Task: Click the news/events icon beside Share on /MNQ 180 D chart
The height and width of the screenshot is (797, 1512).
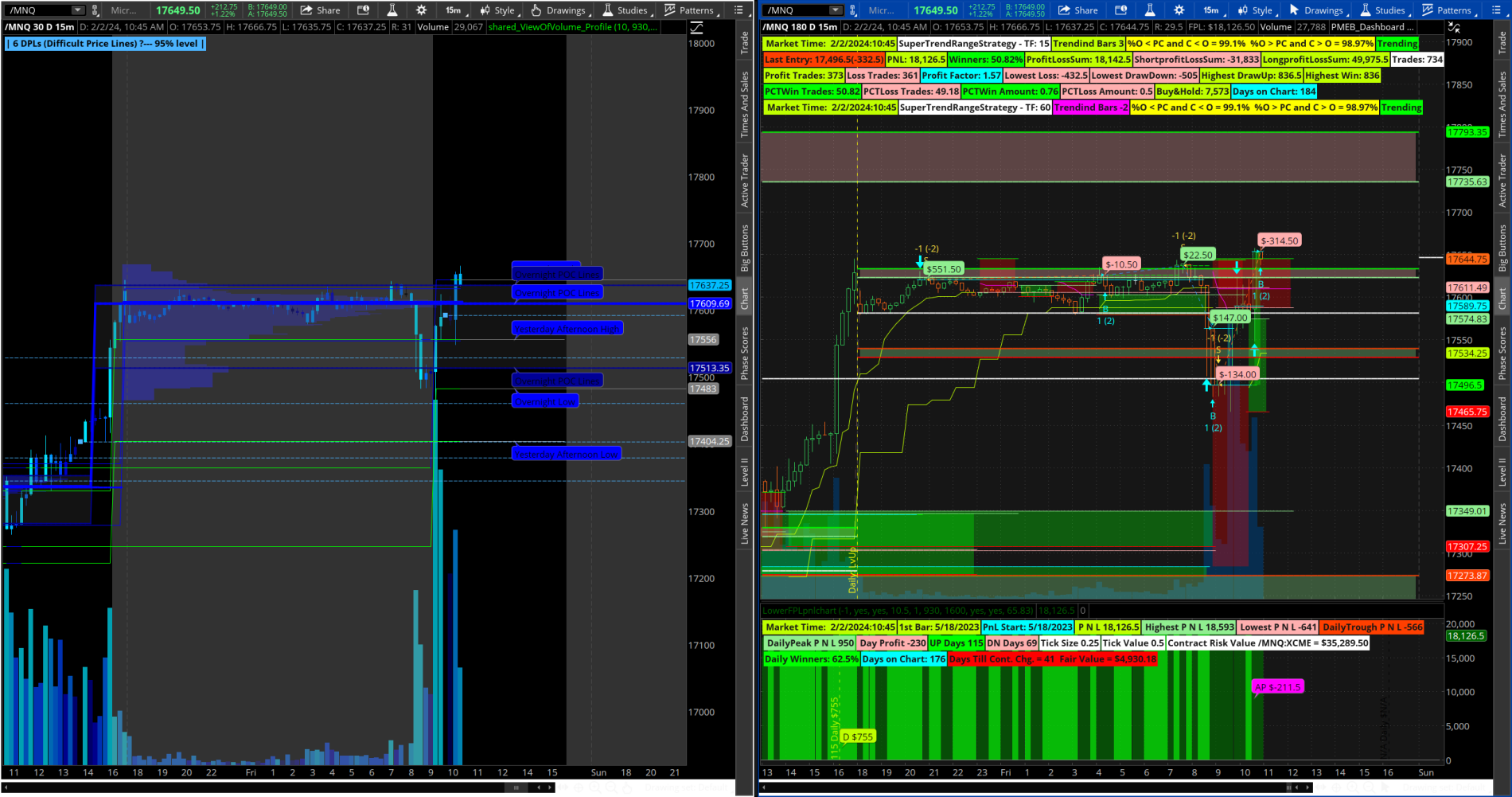Action: pyautogui.click(x=1120, y=10)
